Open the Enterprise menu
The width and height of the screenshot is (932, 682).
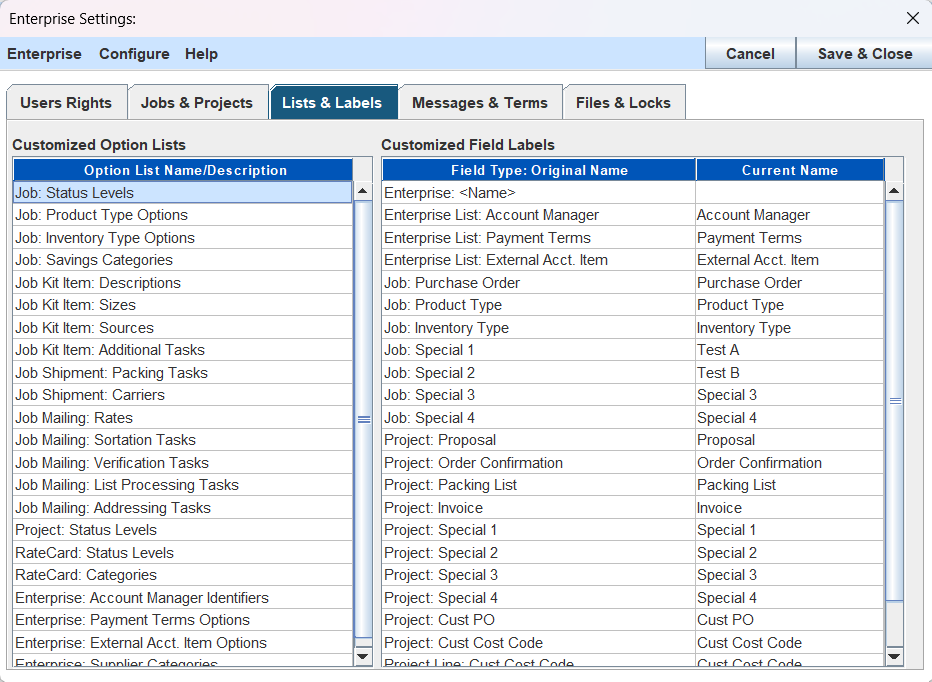tap(45, 54)
